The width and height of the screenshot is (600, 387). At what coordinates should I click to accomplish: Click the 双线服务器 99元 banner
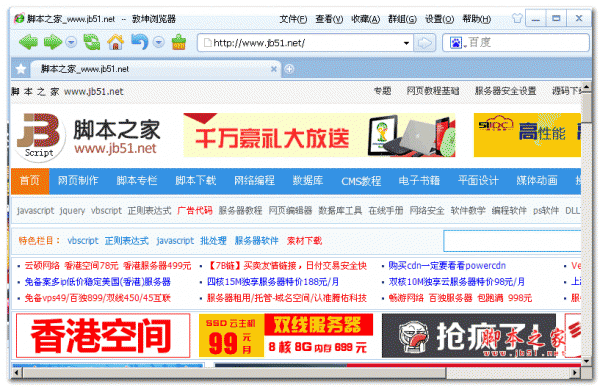pyautogui.click(x=286, y=336)
